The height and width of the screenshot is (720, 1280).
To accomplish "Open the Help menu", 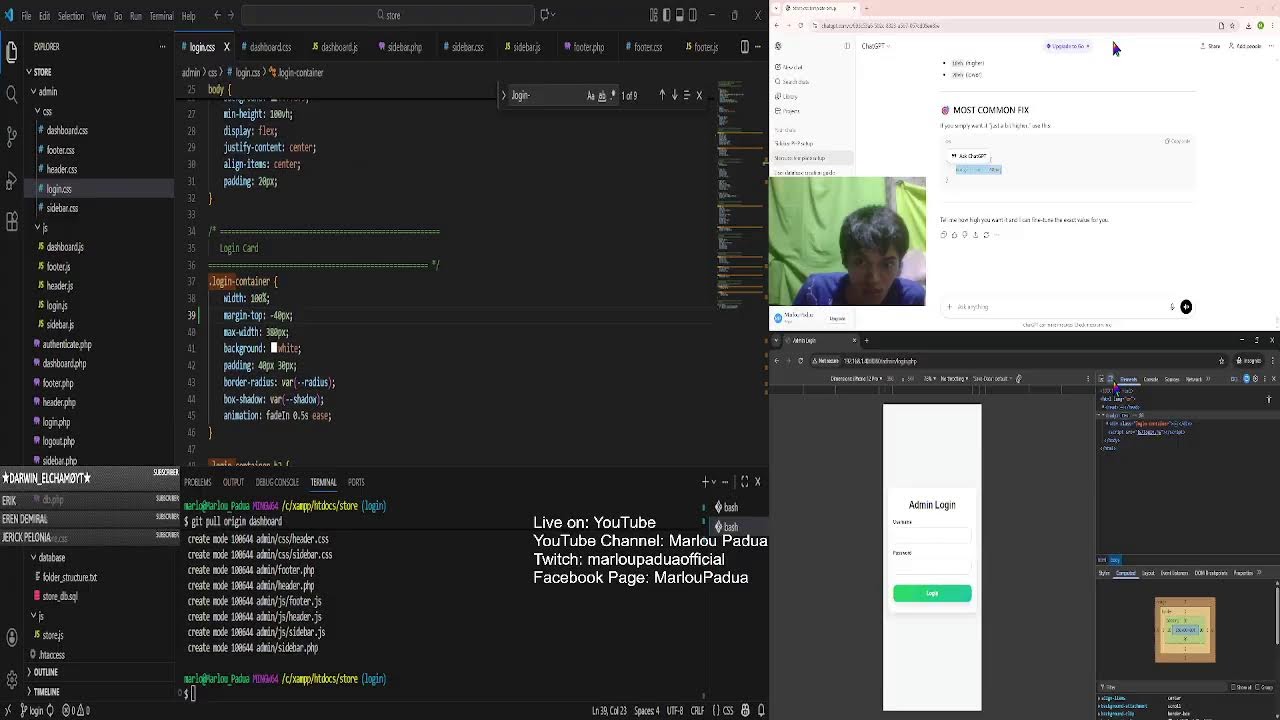I will coord(188,16).
